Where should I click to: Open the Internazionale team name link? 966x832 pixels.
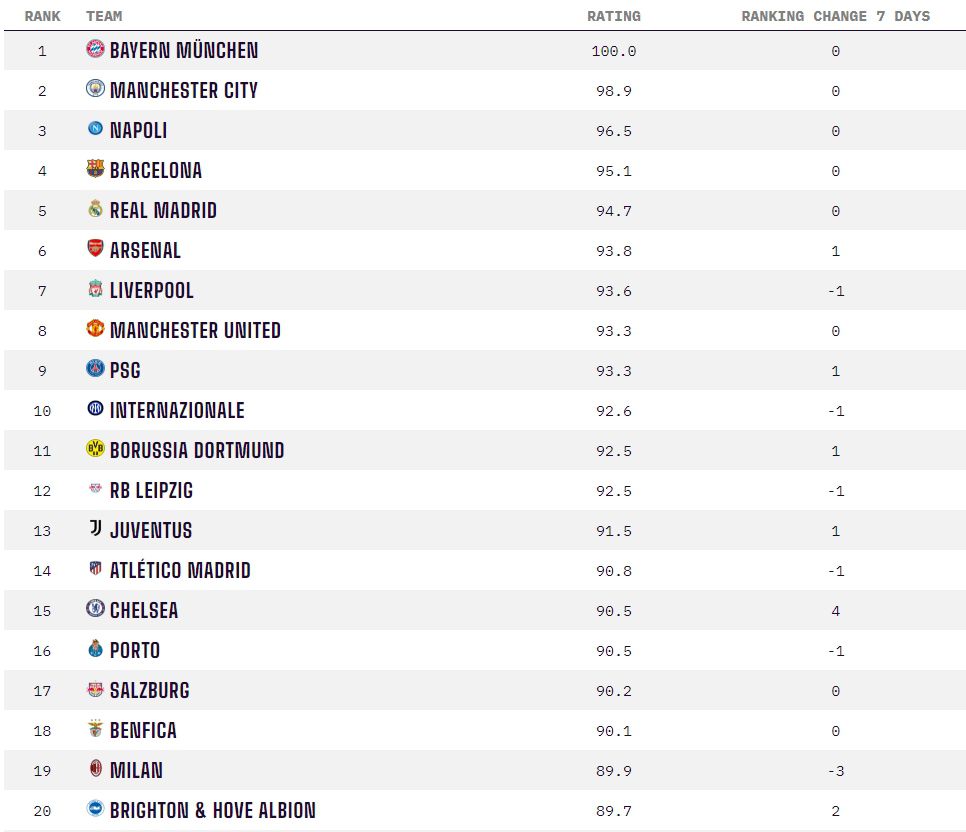(177, 410)
